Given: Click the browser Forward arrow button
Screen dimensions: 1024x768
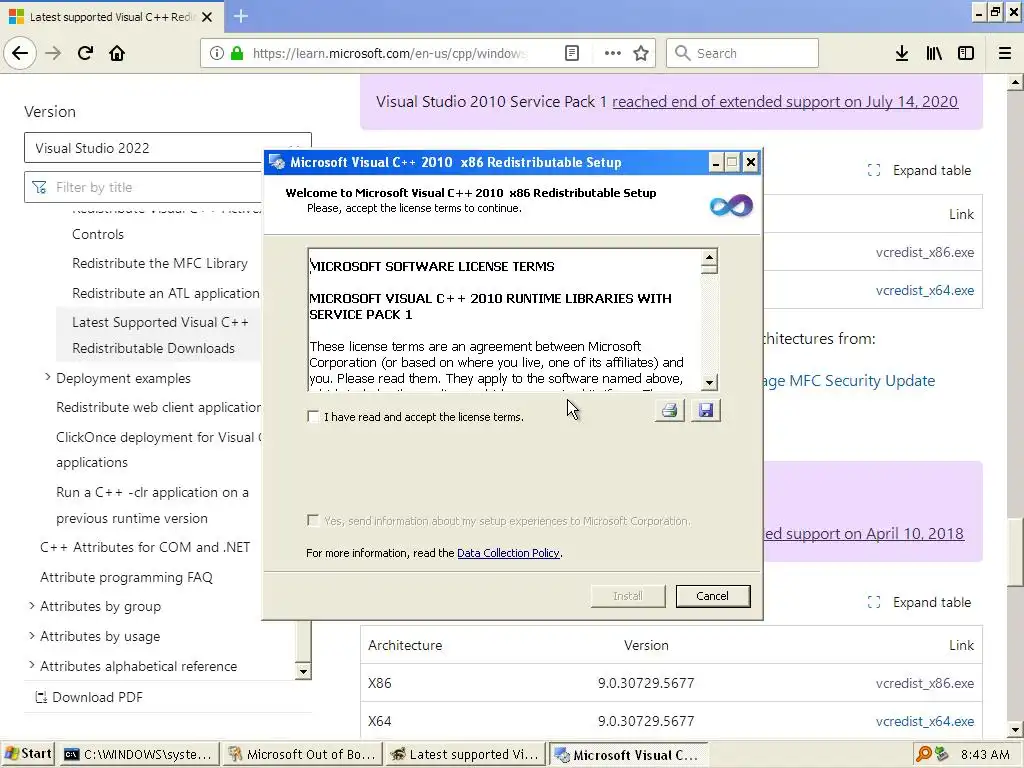Looking at the screenshot, I should (x=53, y=54).
